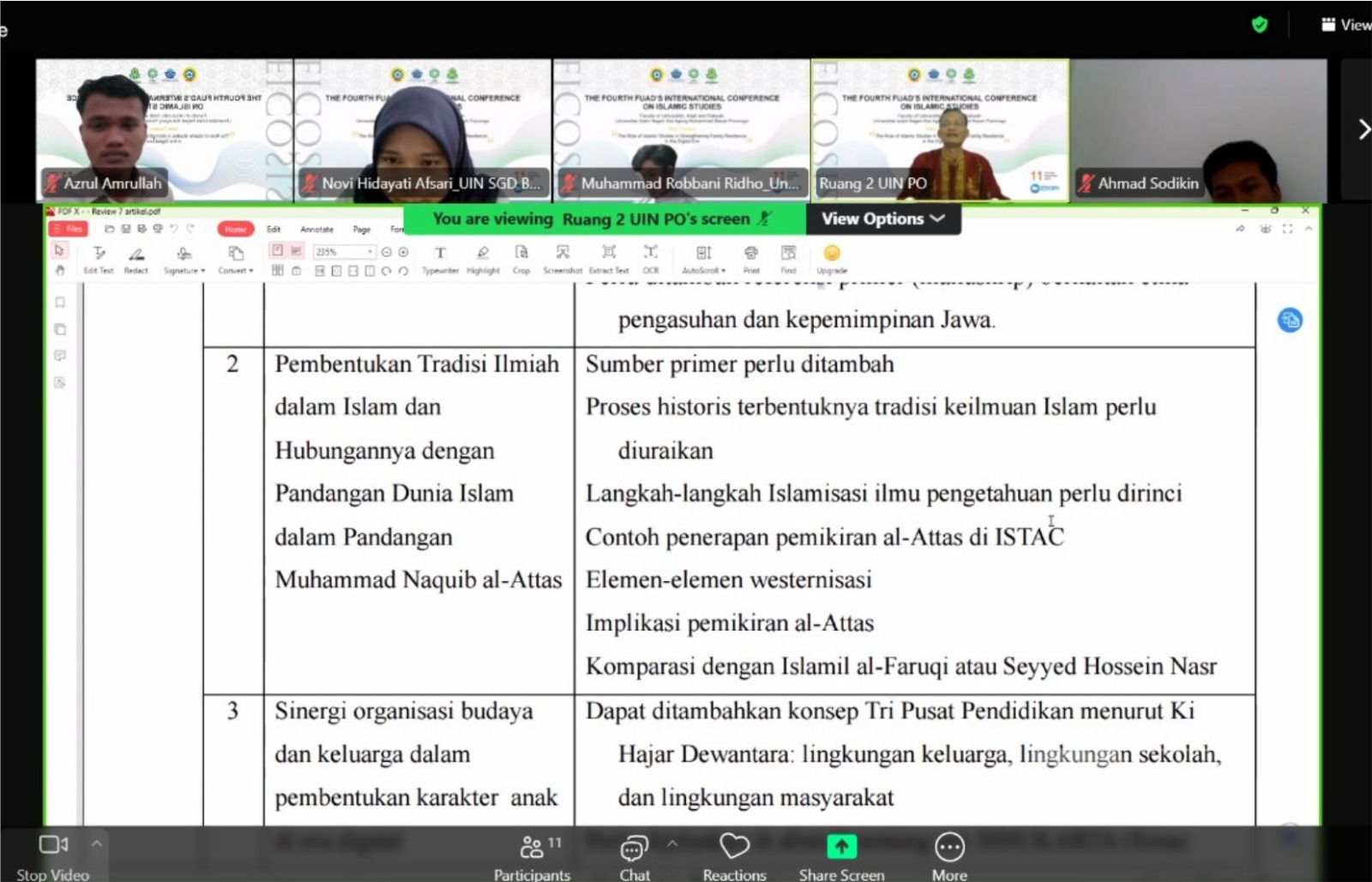The image size is (1372, 882).
Task: Select the Extract Text tool
Action: (609, 257)
